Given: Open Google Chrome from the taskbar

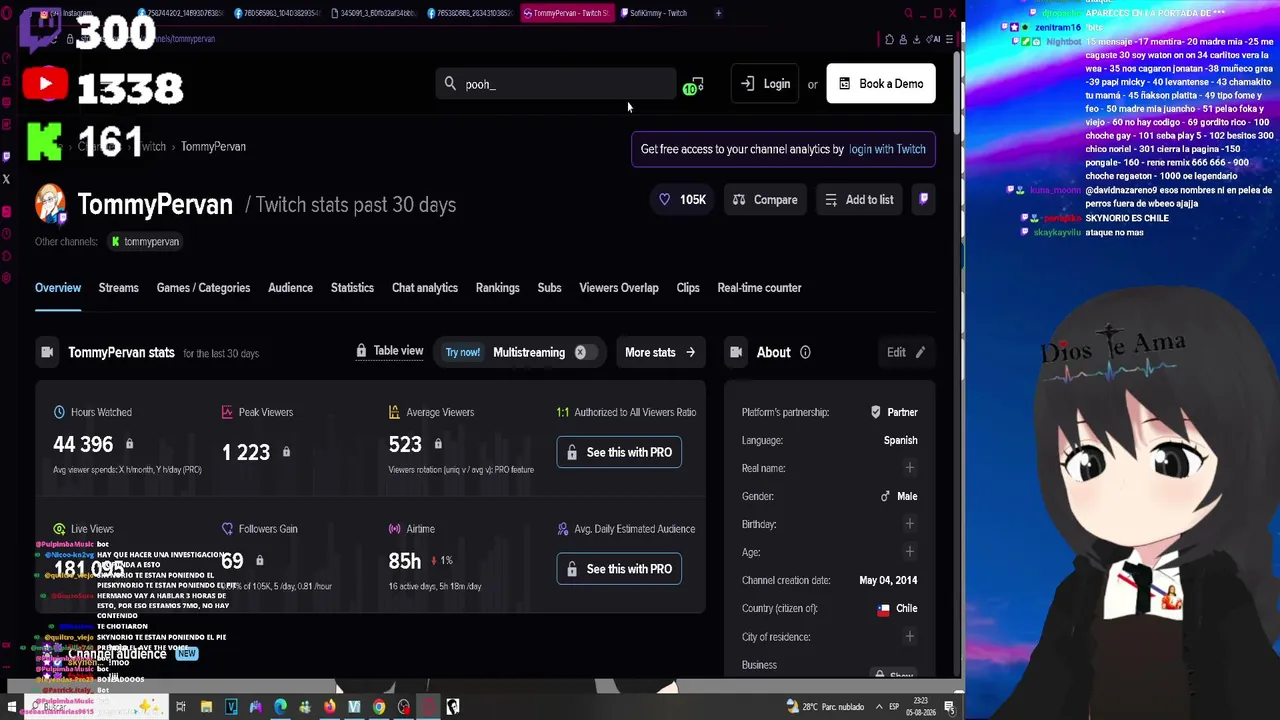Looking at the screenshot, I should point(379,707).
